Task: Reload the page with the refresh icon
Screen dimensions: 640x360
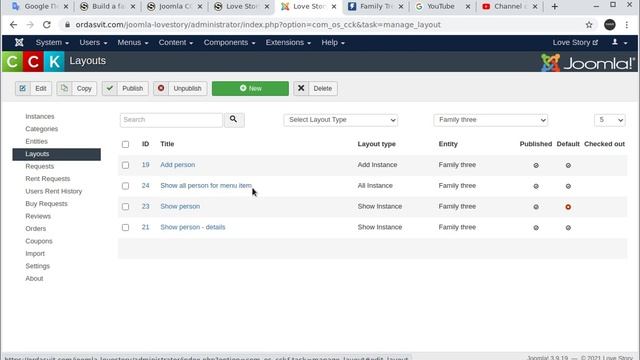Action: (47, 25)
